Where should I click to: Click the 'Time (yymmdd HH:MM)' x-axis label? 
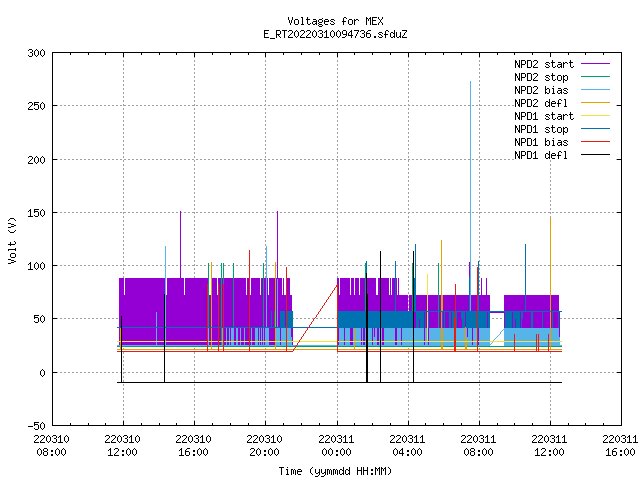pos(335,471)
